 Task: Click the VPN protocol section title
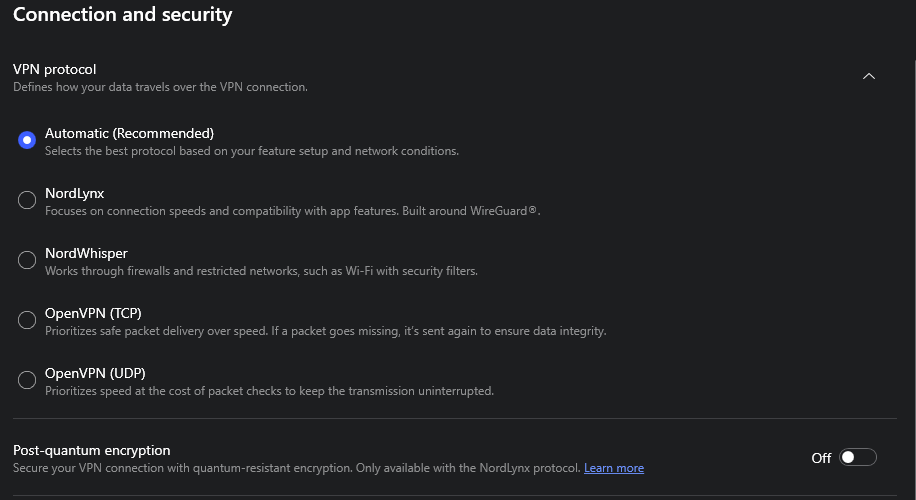(x=55, y=69)
